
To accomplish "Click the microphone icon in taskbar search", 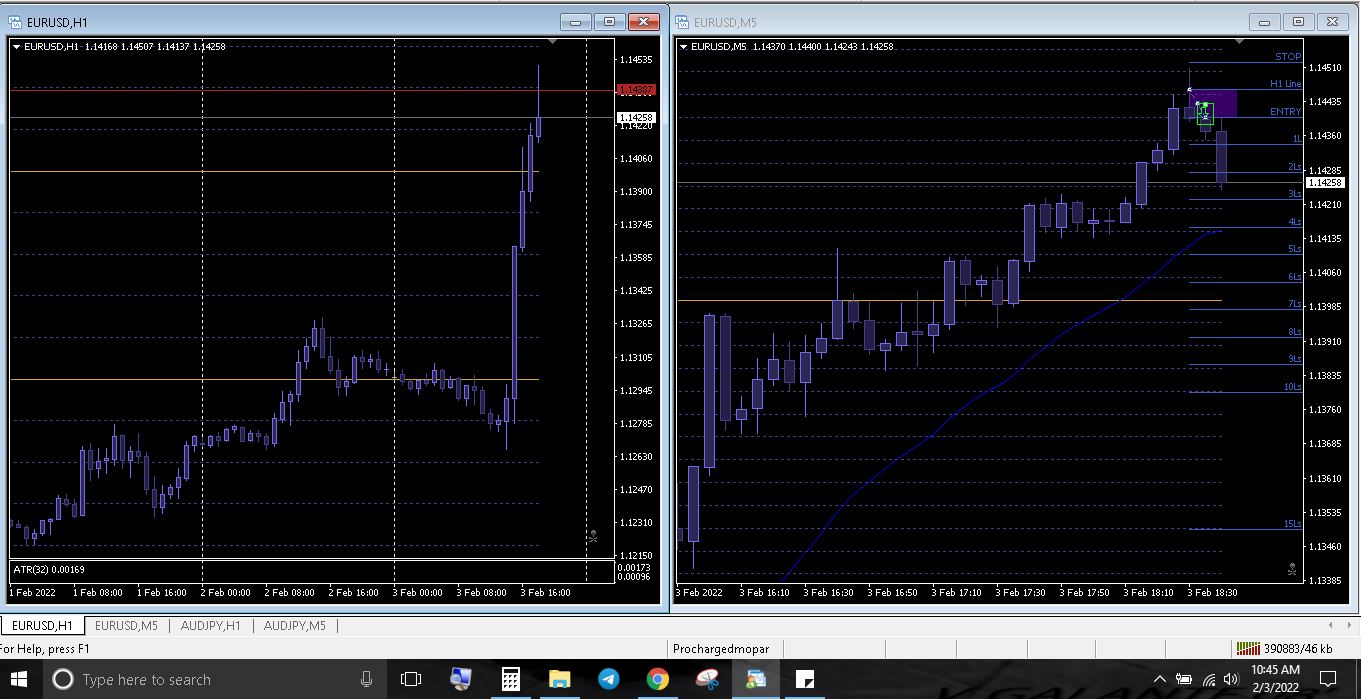I will (x=367, y=679).
